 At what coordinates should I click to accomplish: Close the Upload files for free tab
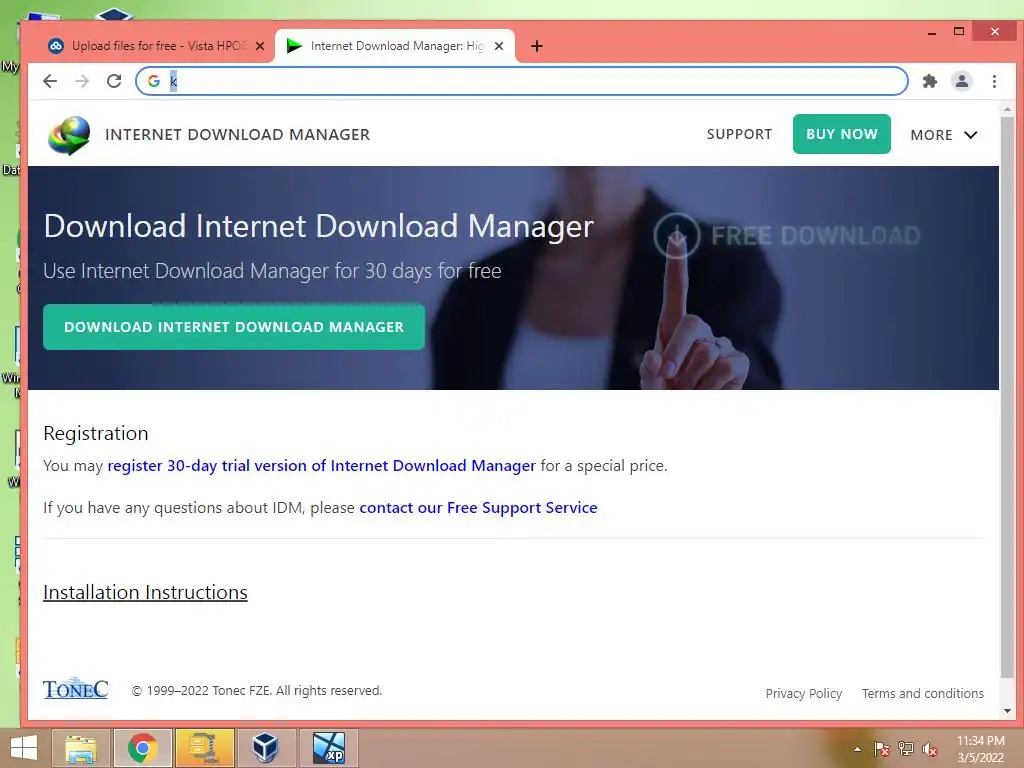[260, 46]
